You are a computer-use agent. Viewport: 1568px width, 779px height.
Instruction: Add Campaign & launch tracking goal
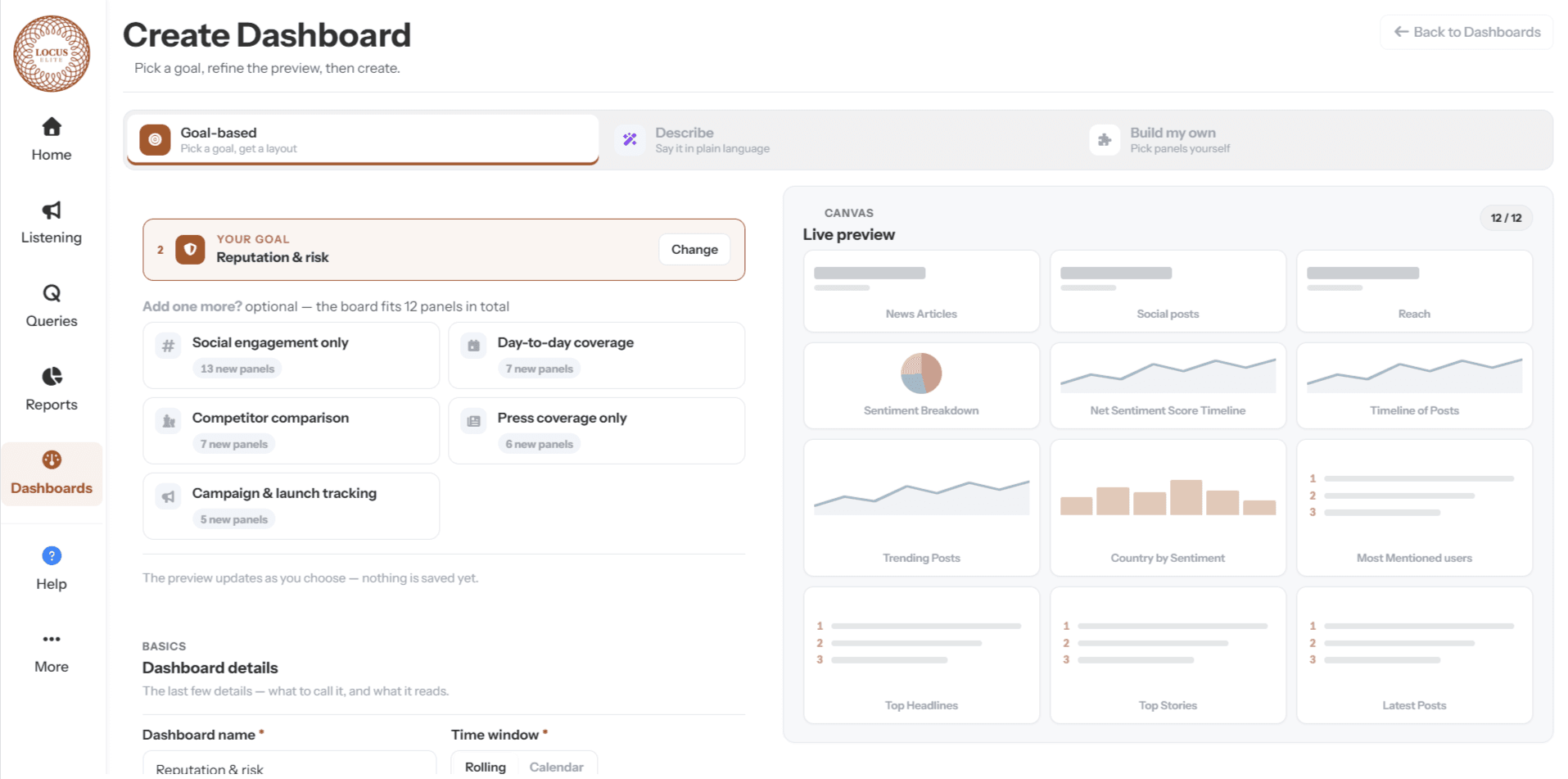(x=291, y=506)
